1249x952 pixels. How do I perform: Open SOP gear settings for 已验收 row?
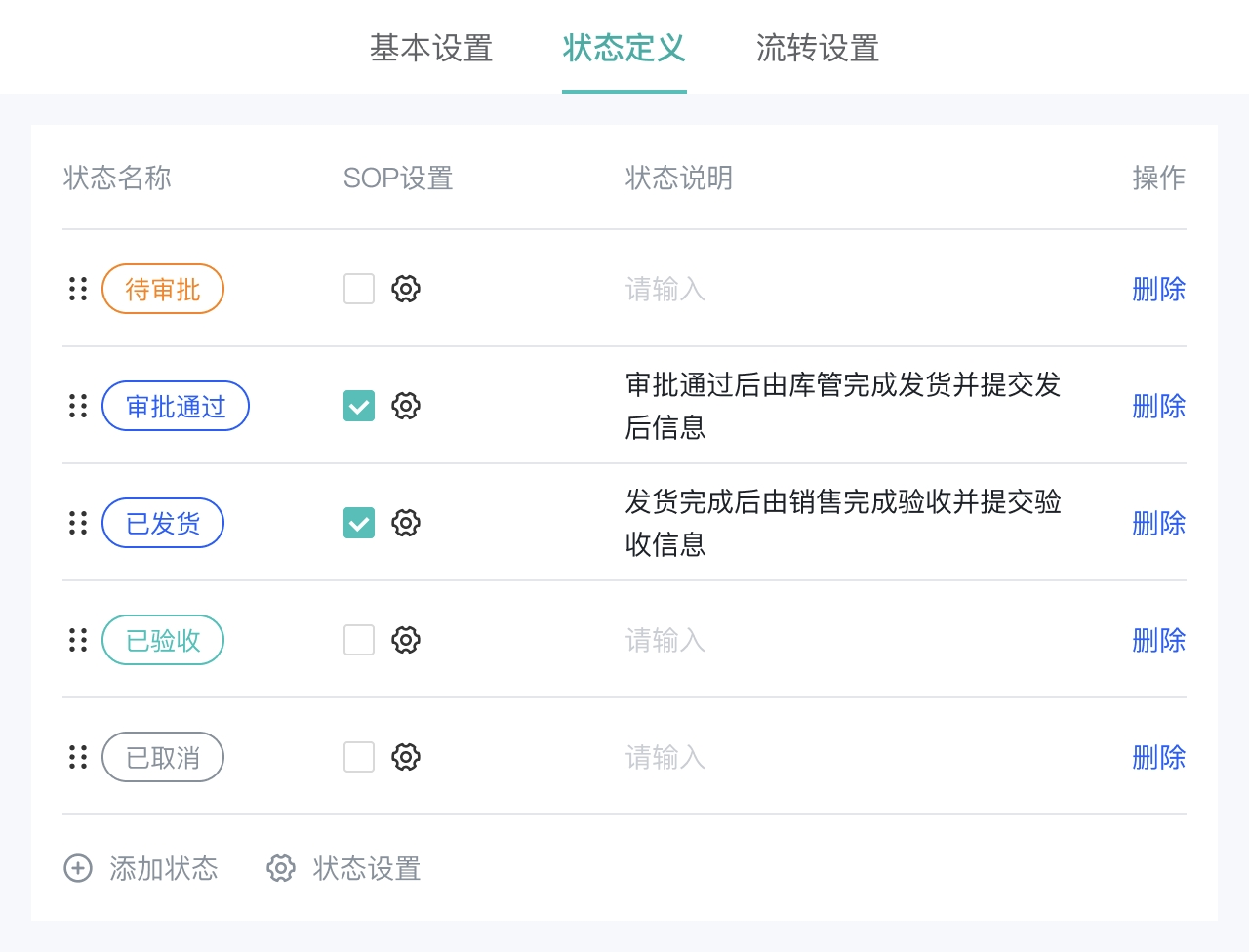coord(406,640)
